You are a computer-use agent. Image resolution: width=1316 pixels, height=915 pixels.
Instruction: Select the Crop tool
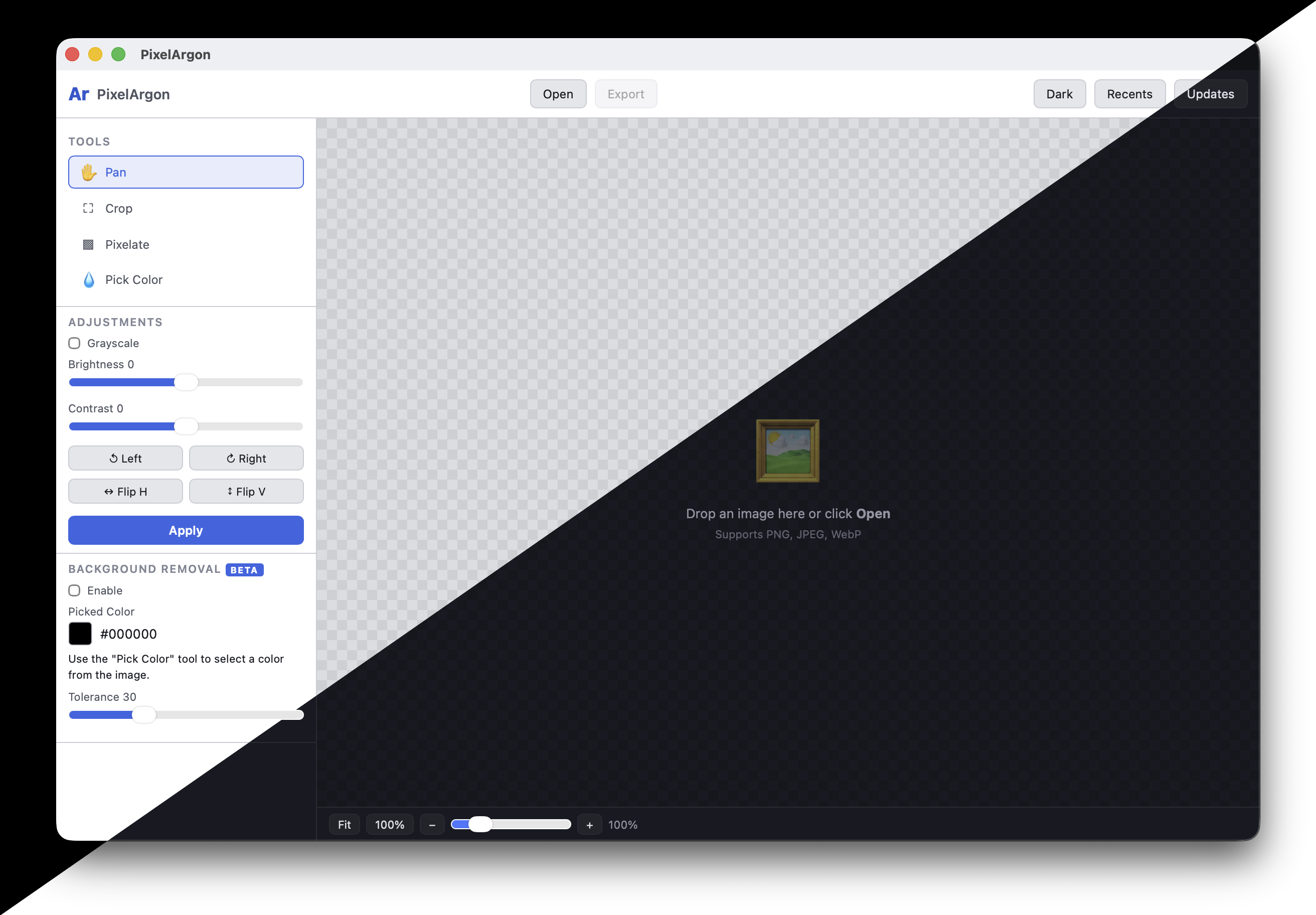118,208
